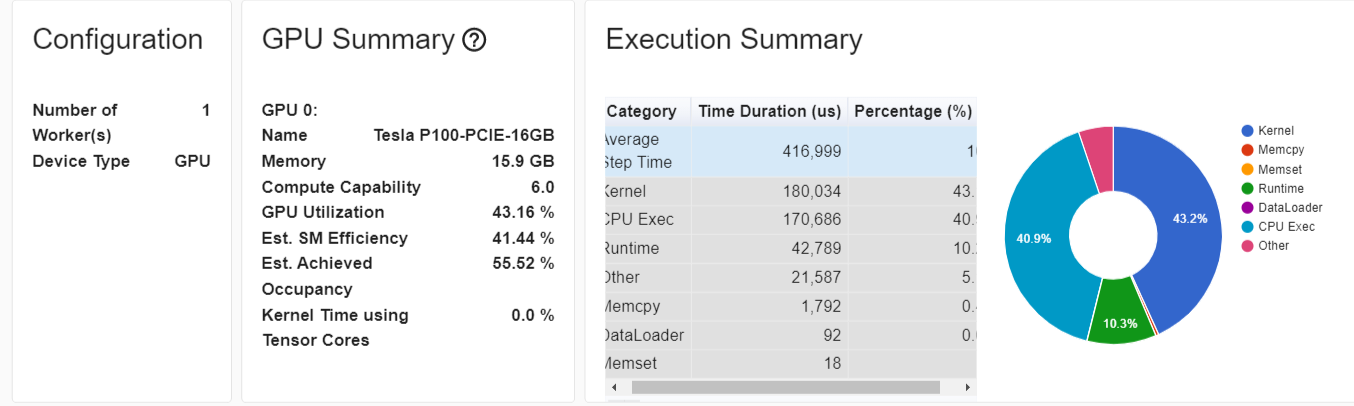1354x406 pixels.
Task: Click the table scrollbar left arrow
Action: (x=614, y=387)
